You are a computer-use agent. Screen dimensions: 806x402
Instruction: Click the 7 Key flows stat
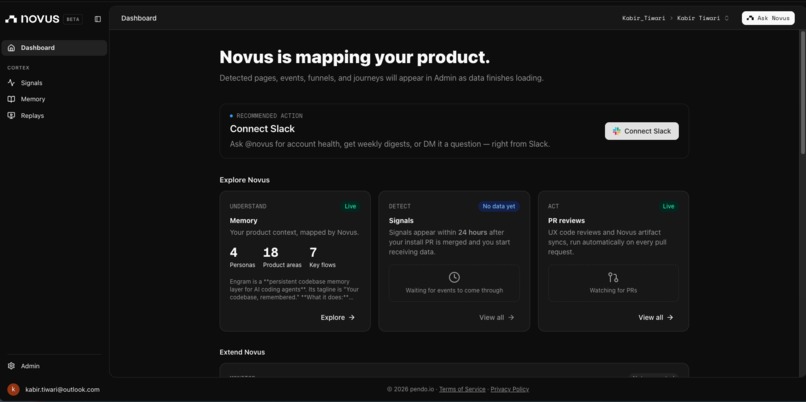point(322,258)
